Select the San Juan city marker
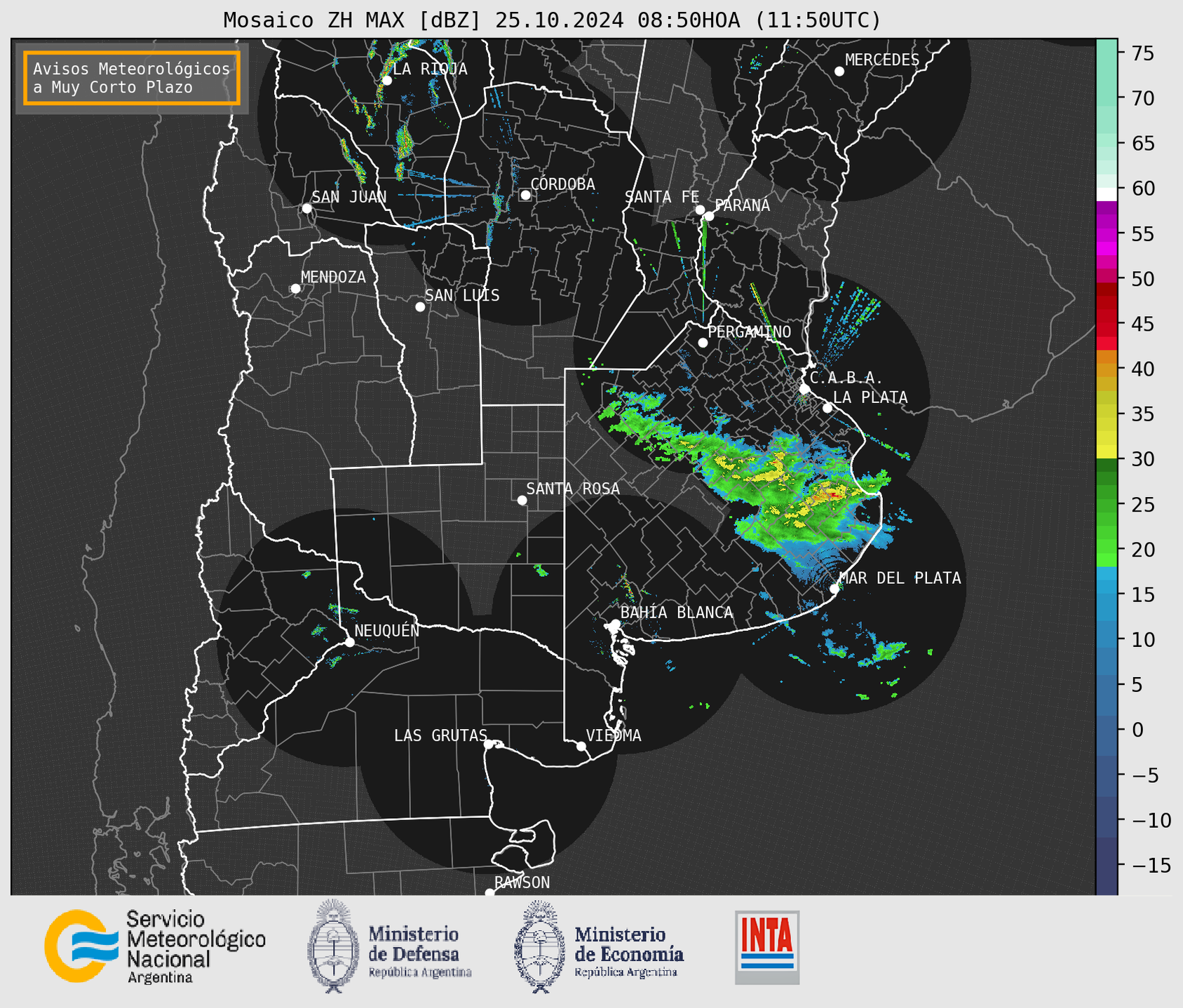Image resolution: width=1183 pixels, height=1008 pixels. pos(306,208)
